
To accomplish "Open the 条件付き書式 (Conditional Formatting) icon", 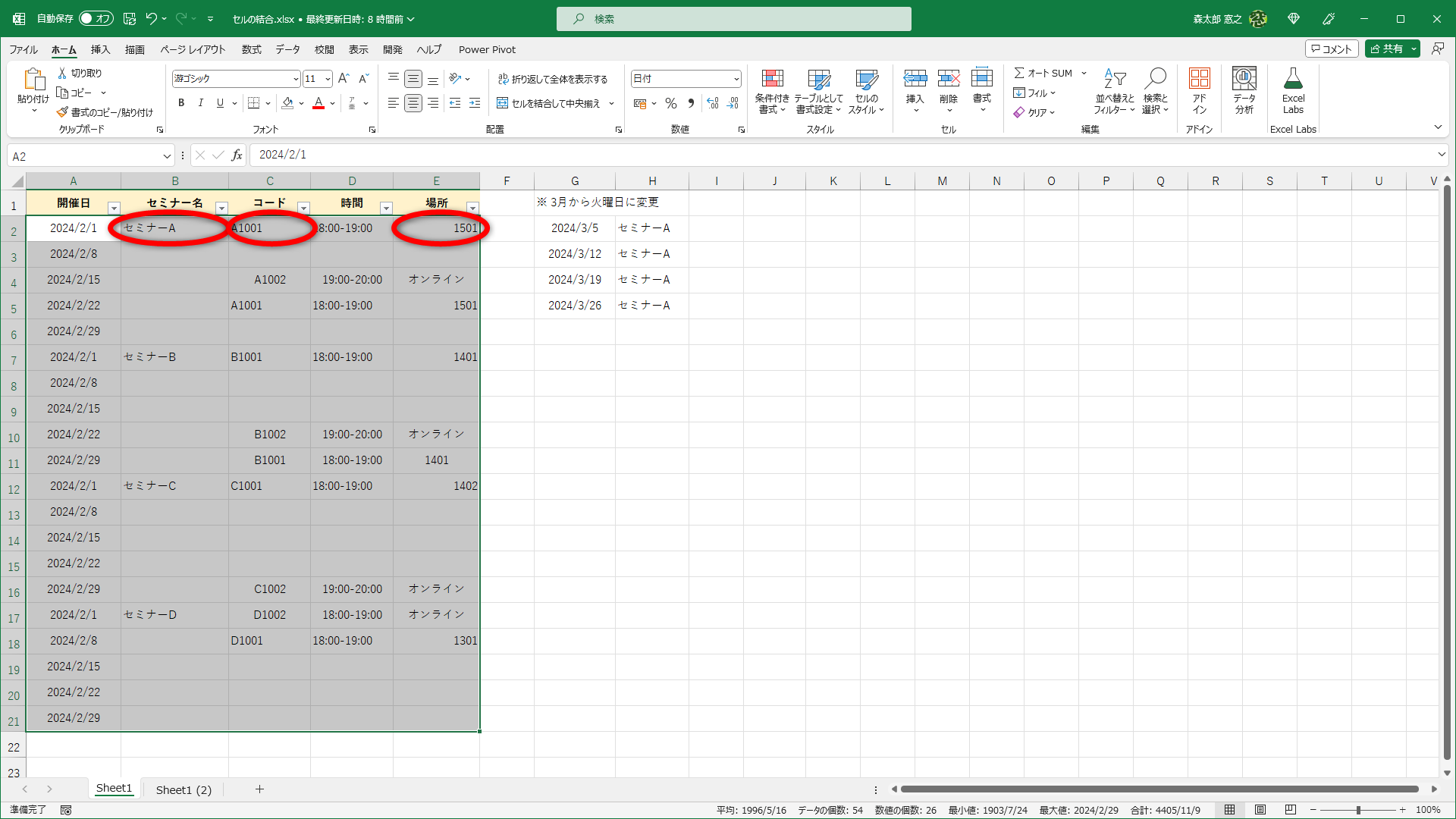I will point(772,89).
